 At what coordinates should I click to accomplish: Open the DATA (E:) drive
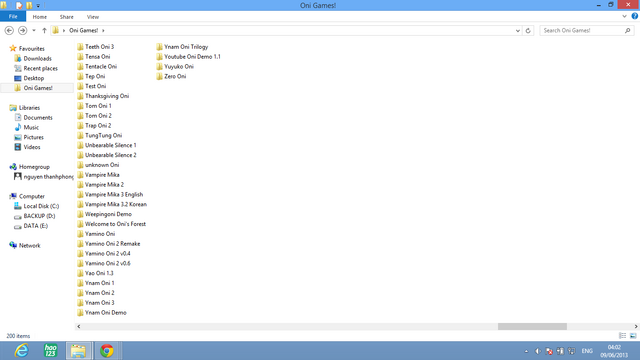36,226
